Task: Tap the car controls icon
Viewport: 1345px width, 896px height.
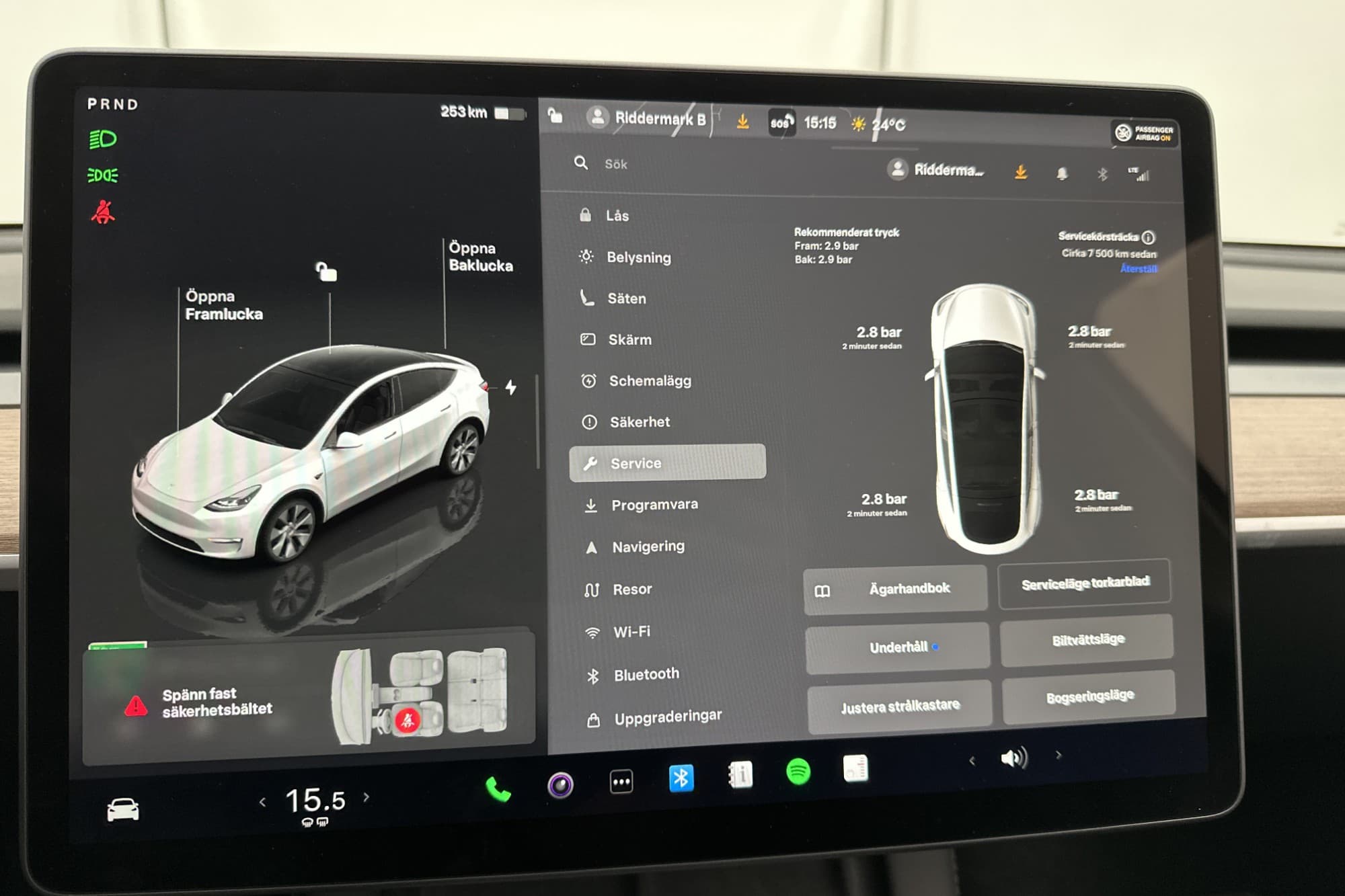Action: pyautogui.click(x=123, y=809)
